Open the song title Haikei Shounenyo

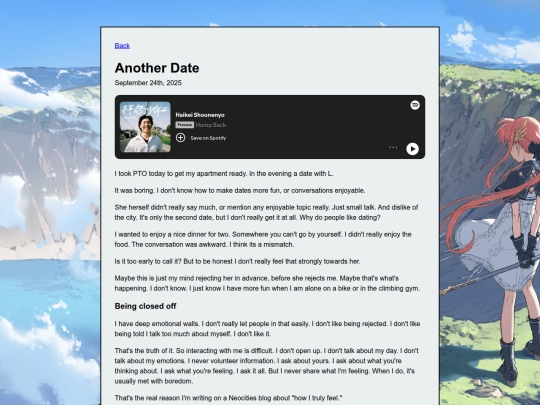pyautogui.click(x=200, y=115)
